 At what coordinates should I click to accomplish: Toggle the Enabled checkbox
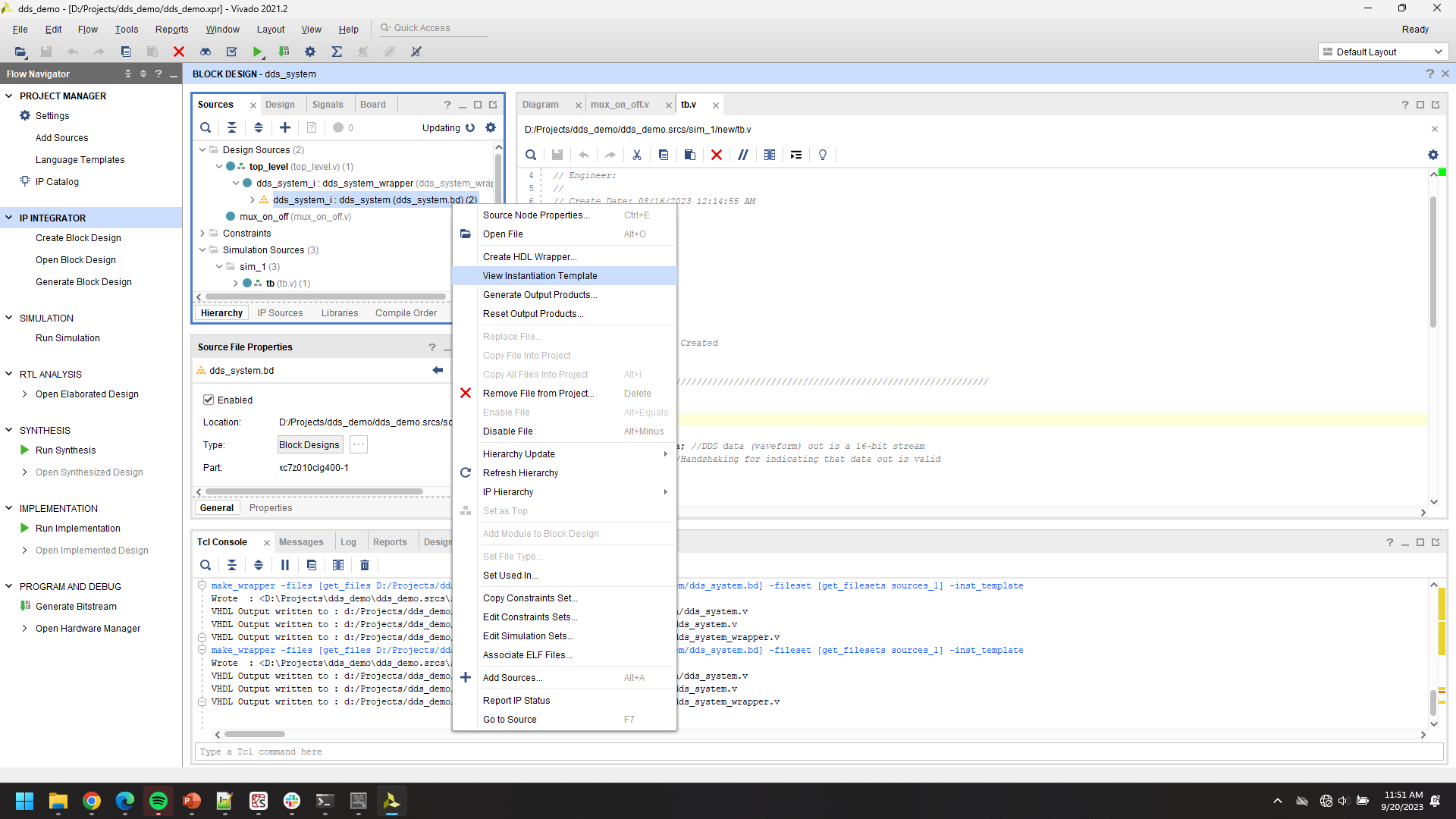coord(209,400)
